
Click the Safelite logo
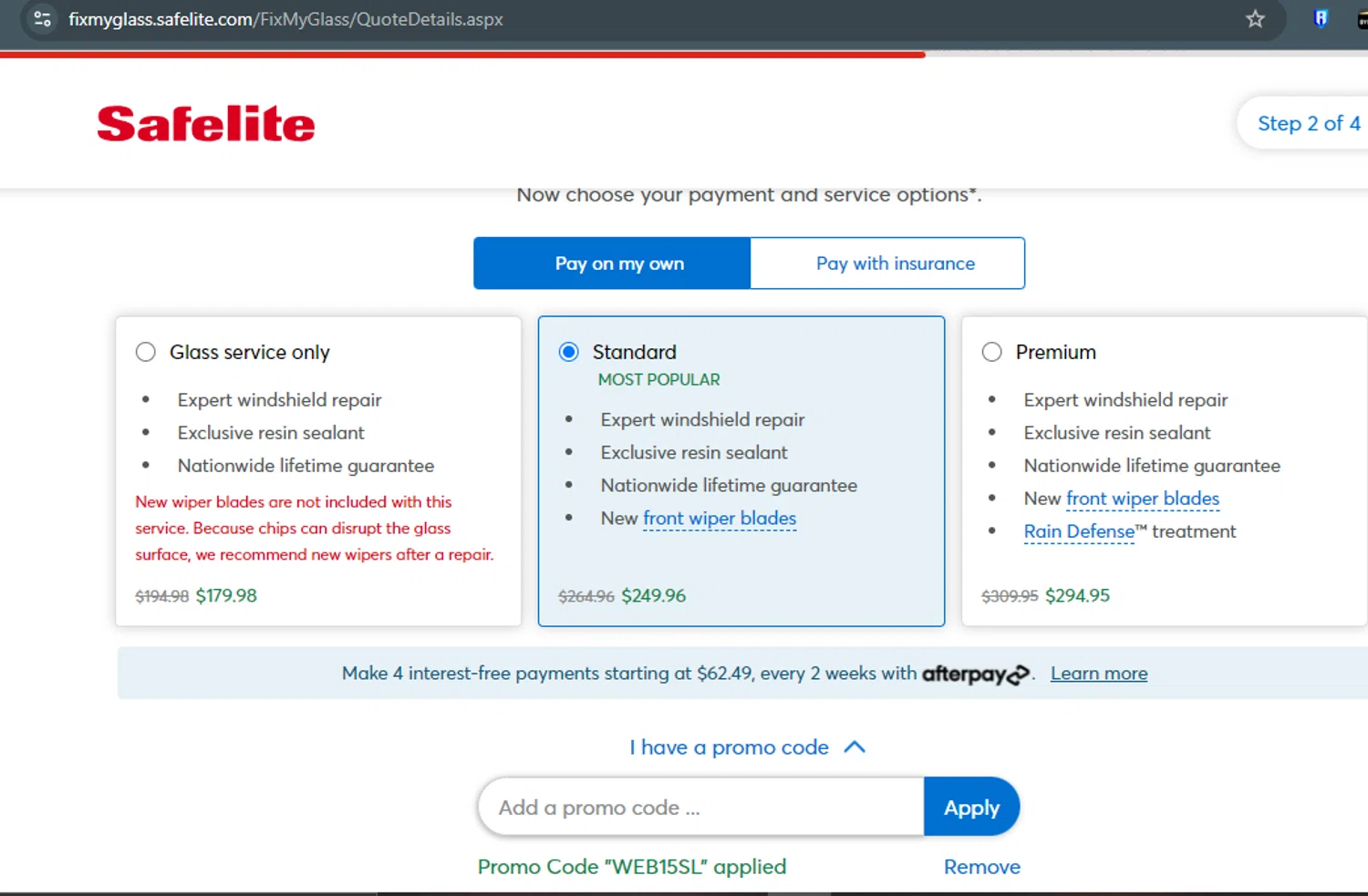click(206, 124)
